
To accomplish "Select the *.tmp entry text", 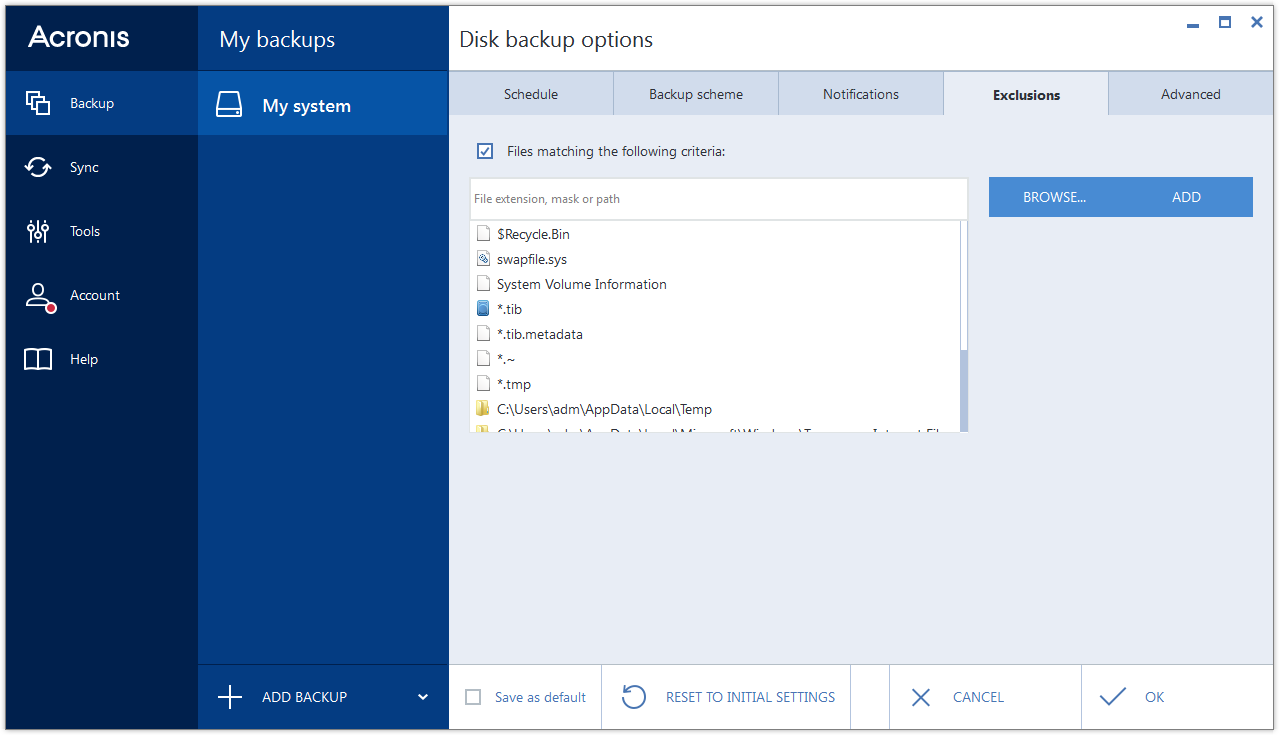I will pos(514,384).
